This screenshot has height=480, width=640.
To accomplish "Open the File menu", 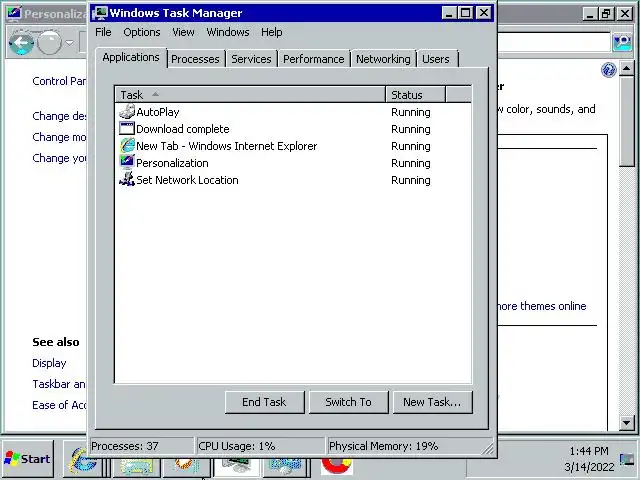I will [x=103, y=32].
